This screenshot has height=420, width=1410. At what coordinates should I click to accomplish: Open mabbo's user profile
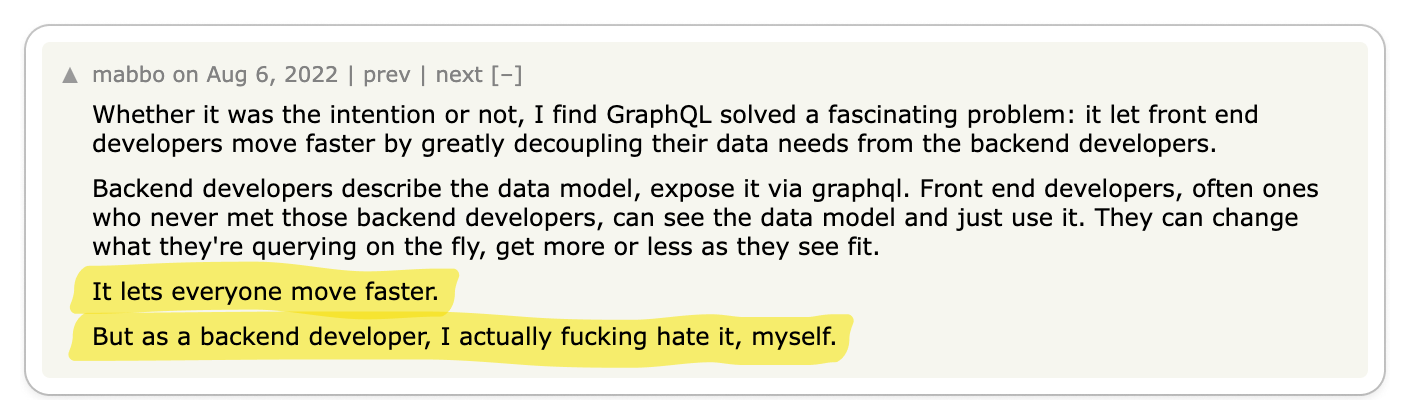click(x=120, y=75)
